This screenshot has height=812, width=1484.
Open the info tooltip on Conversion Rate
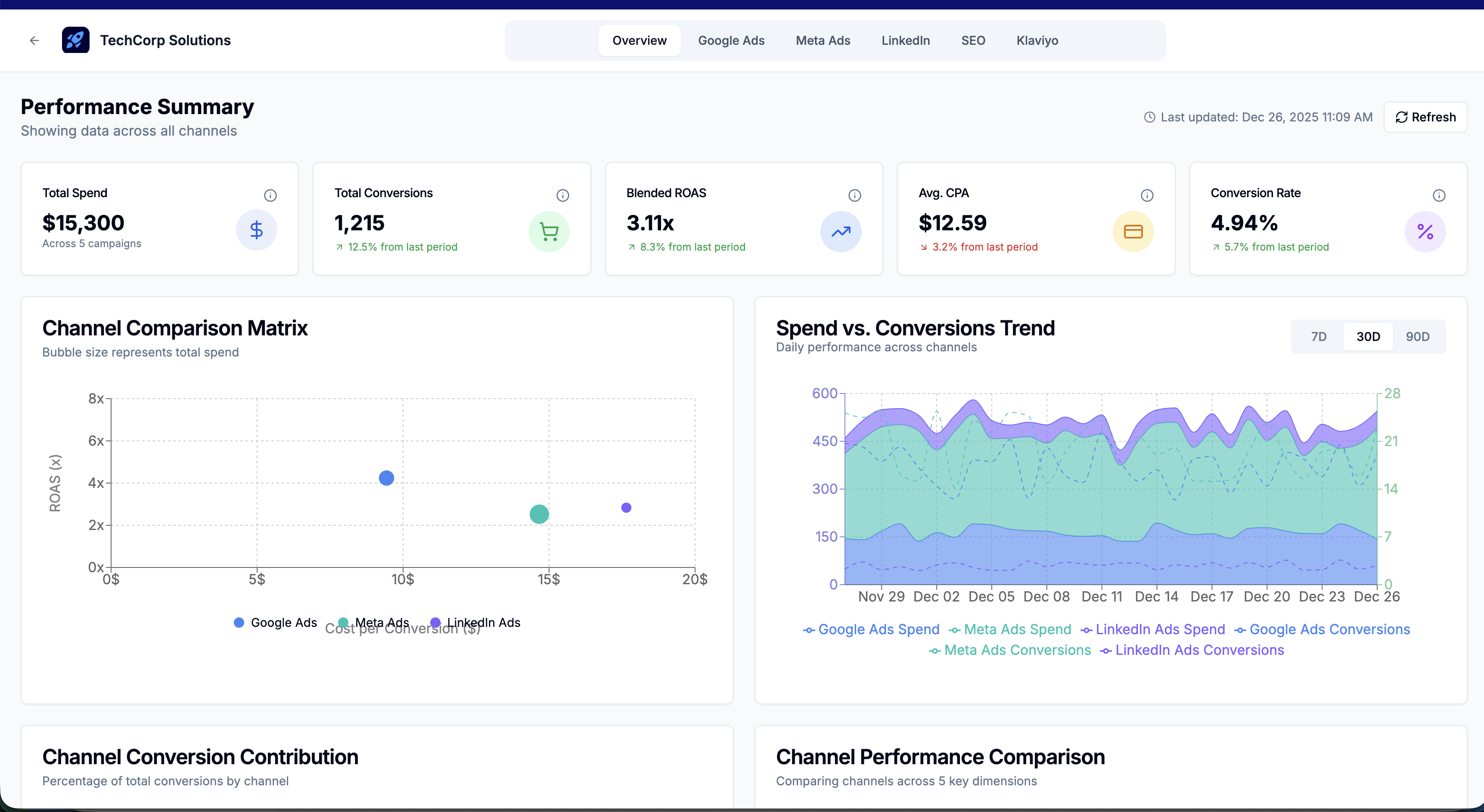pos(1439,195)
